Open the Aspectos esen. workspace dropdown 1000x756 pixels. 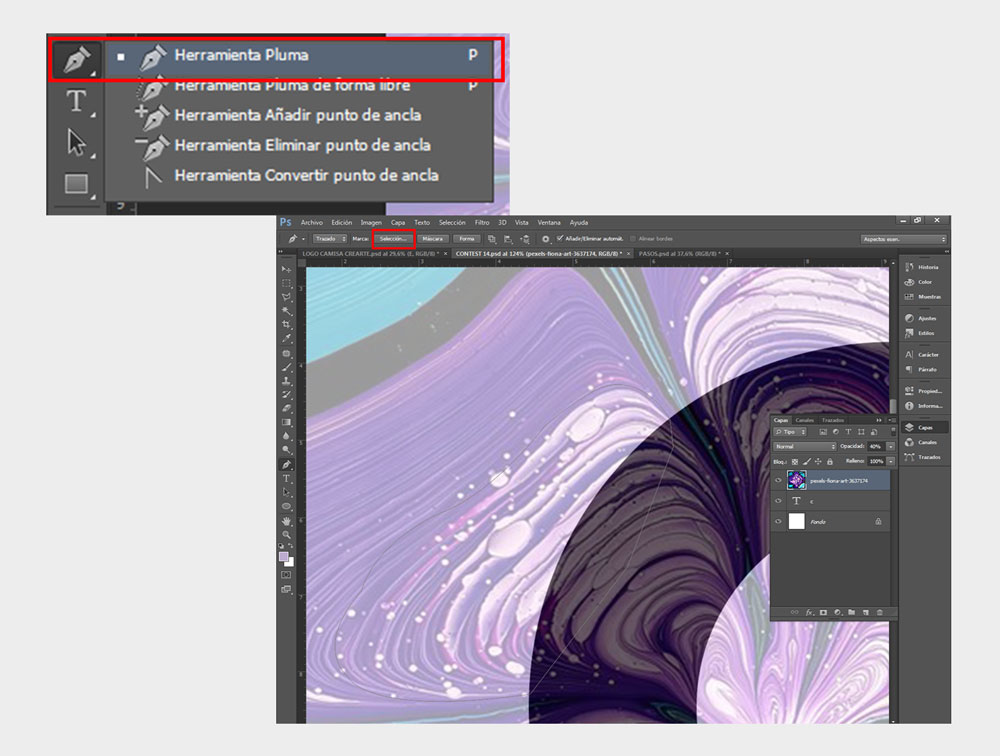click(904, 239)
